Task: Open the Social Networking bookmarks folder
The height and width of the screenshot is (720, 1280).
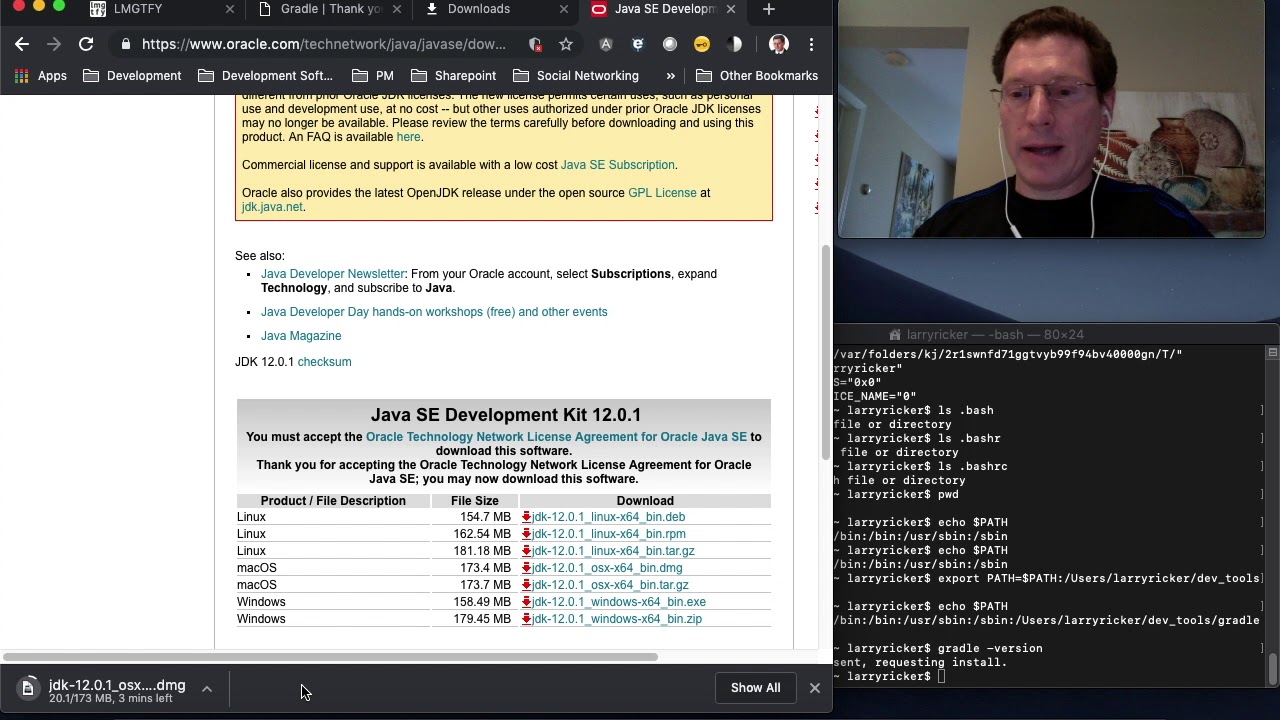Action: point(576,76)
